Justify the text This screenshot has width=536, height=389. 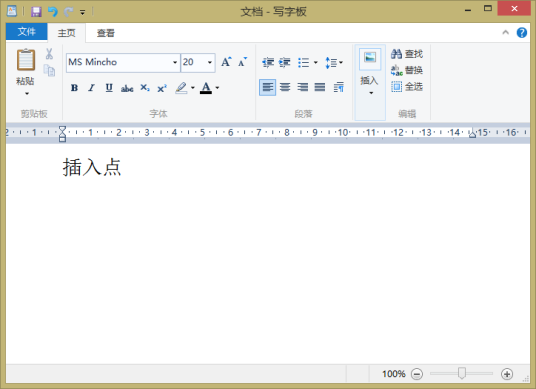pyautogui.click(x=320, y=87)
